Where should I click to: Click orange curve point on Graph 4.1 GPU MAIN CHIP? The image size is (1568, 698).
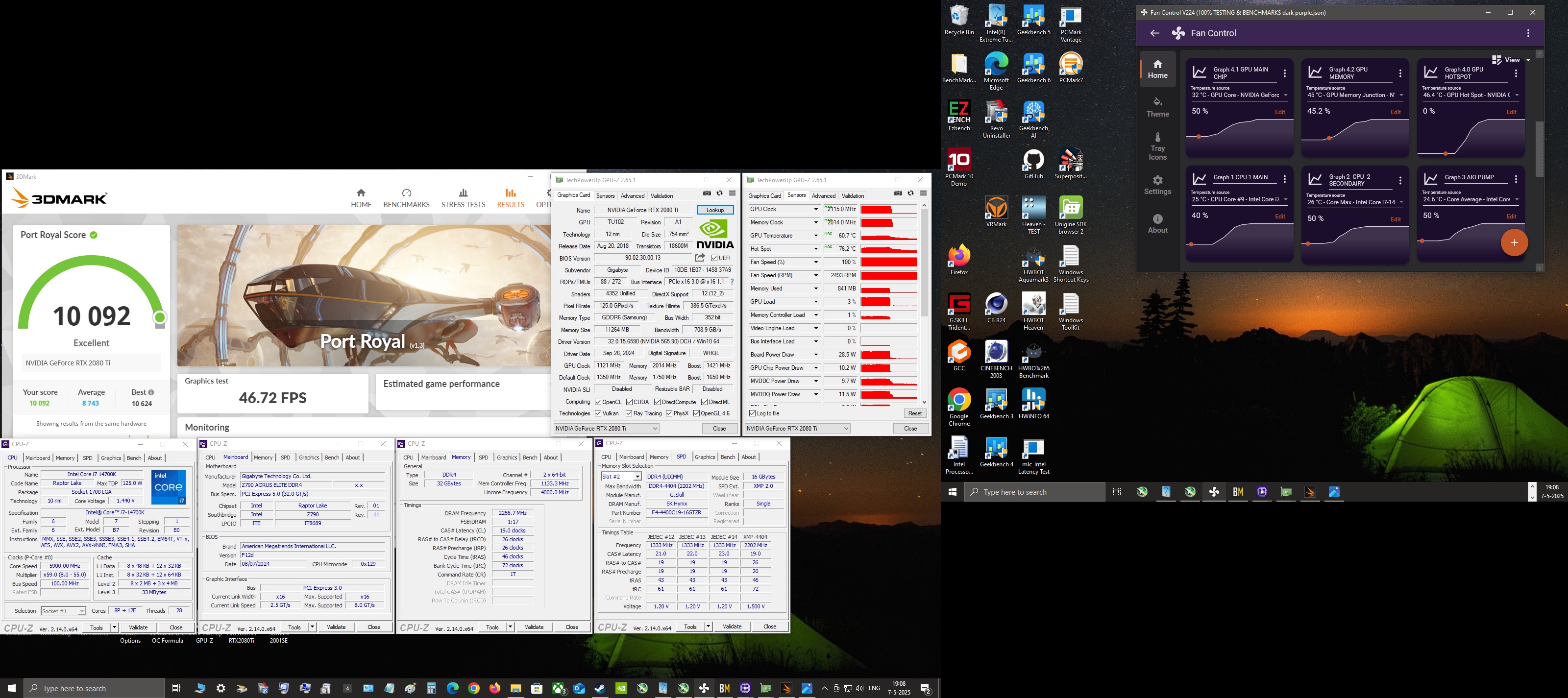pyautogui.click(x=1199, y=137)
